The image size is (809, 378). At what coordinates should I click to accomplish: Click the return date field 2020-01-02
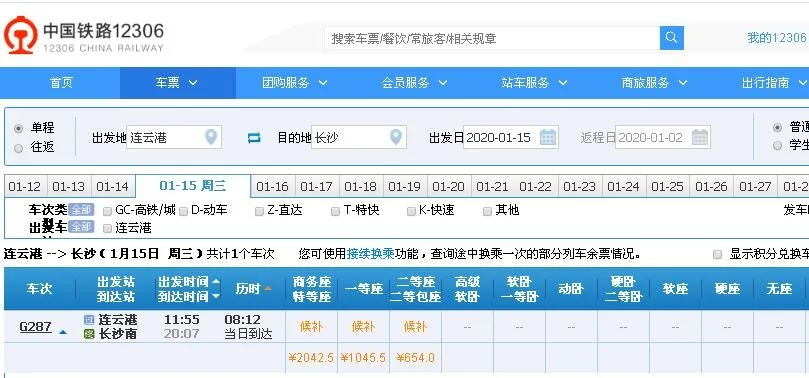click(662, 137)
